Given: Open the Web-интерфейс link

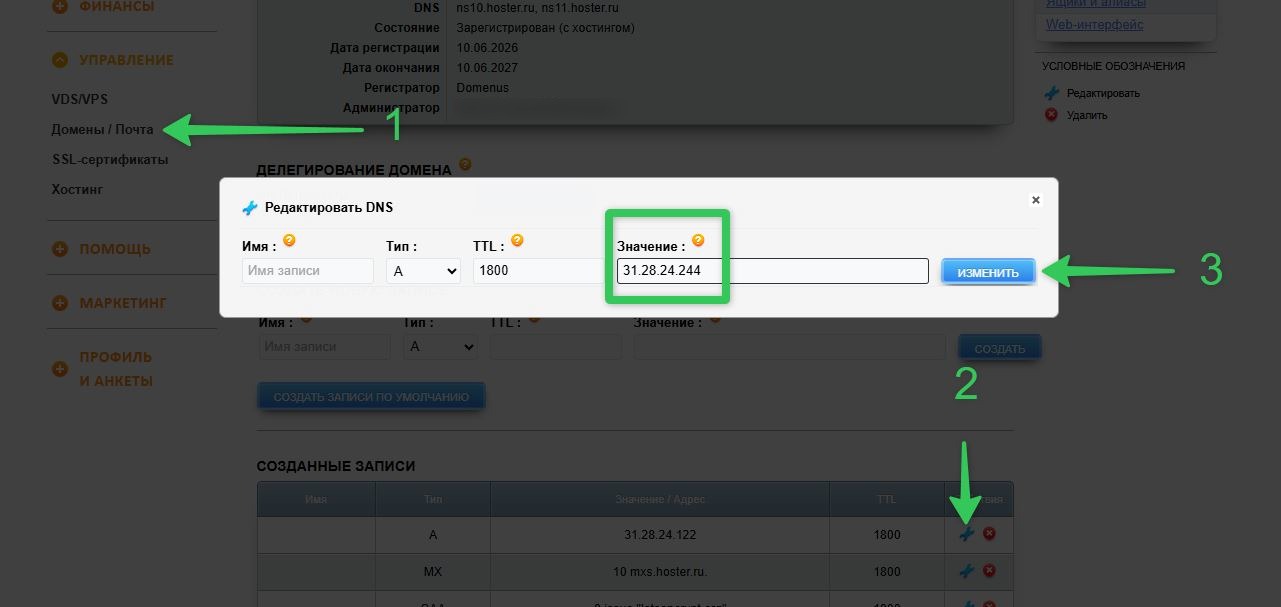Looking at the screenshot, I should (1095, 25).
